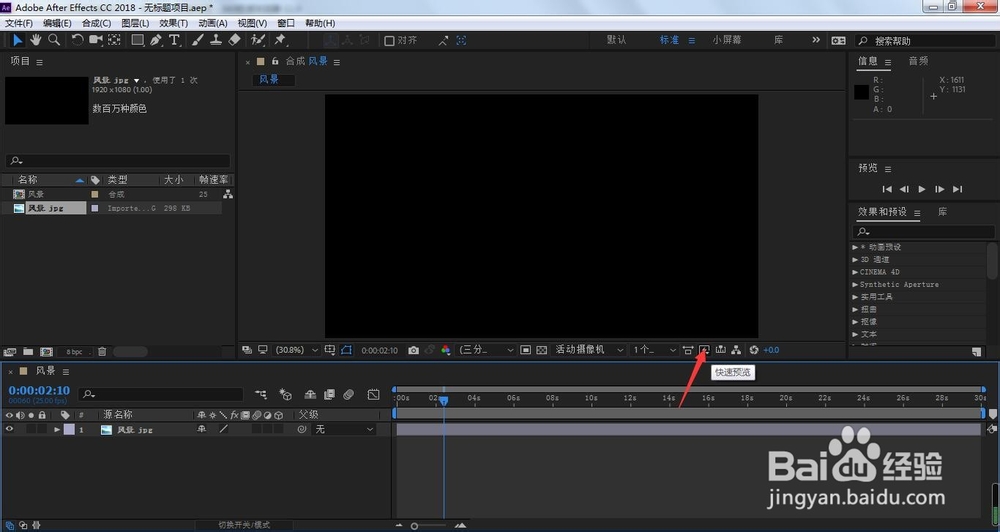Open the composition flowchart icon in viewer

736,350
